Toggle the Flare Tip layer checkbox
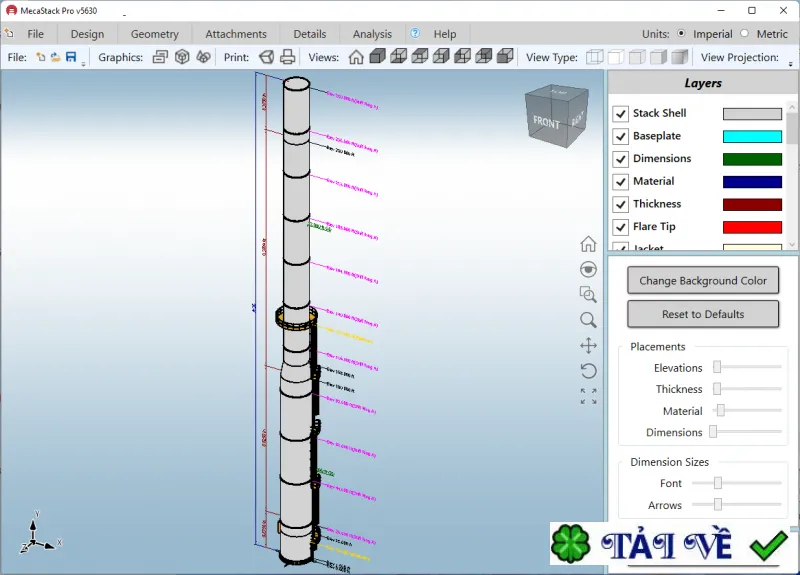 (620, 227)
